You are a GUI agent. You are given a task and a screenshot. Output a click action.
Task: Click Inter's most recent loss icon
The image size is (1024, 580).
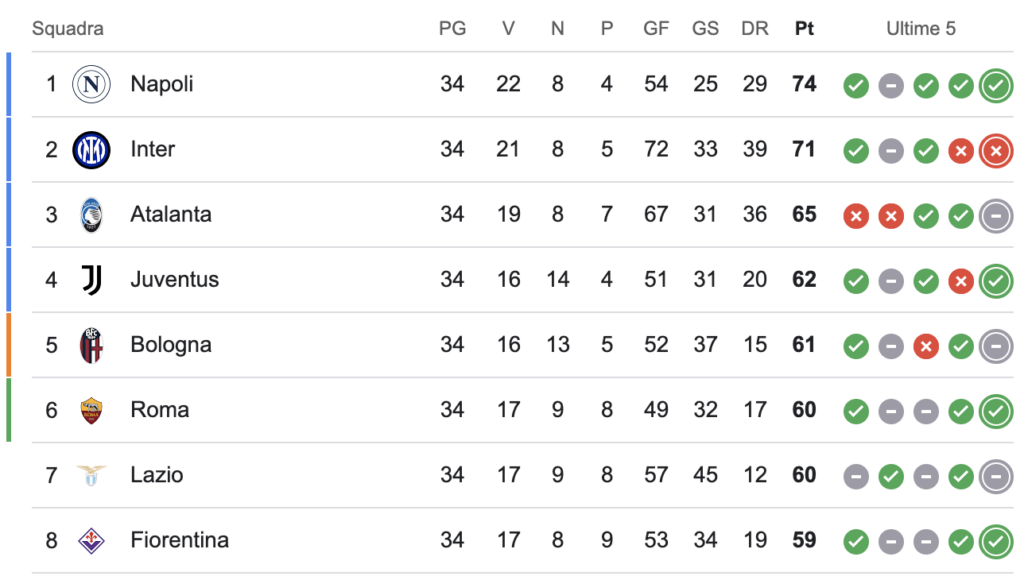[996, 151]
